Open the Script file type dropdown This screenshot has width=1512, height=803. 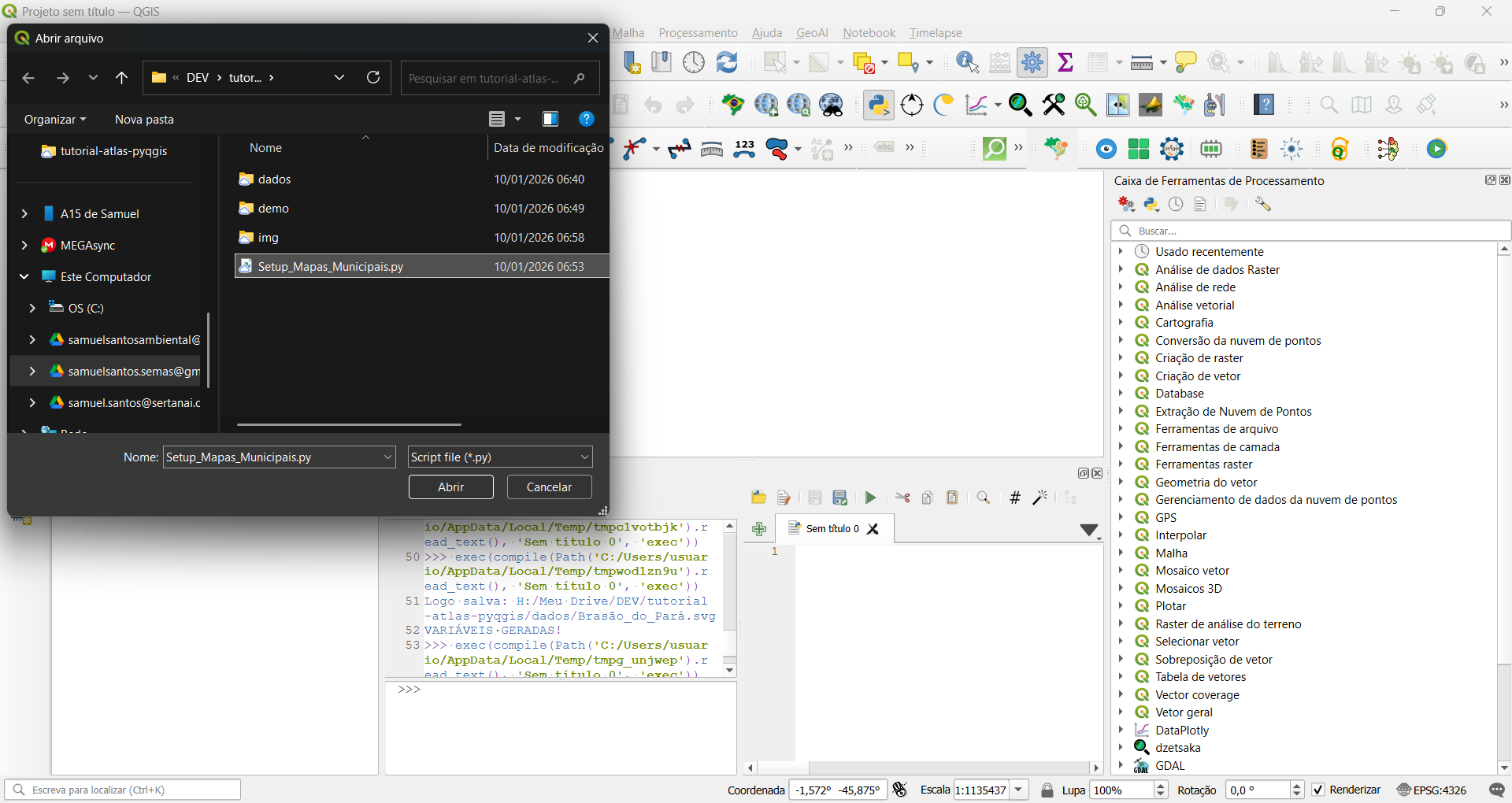[x=583, y=457]
